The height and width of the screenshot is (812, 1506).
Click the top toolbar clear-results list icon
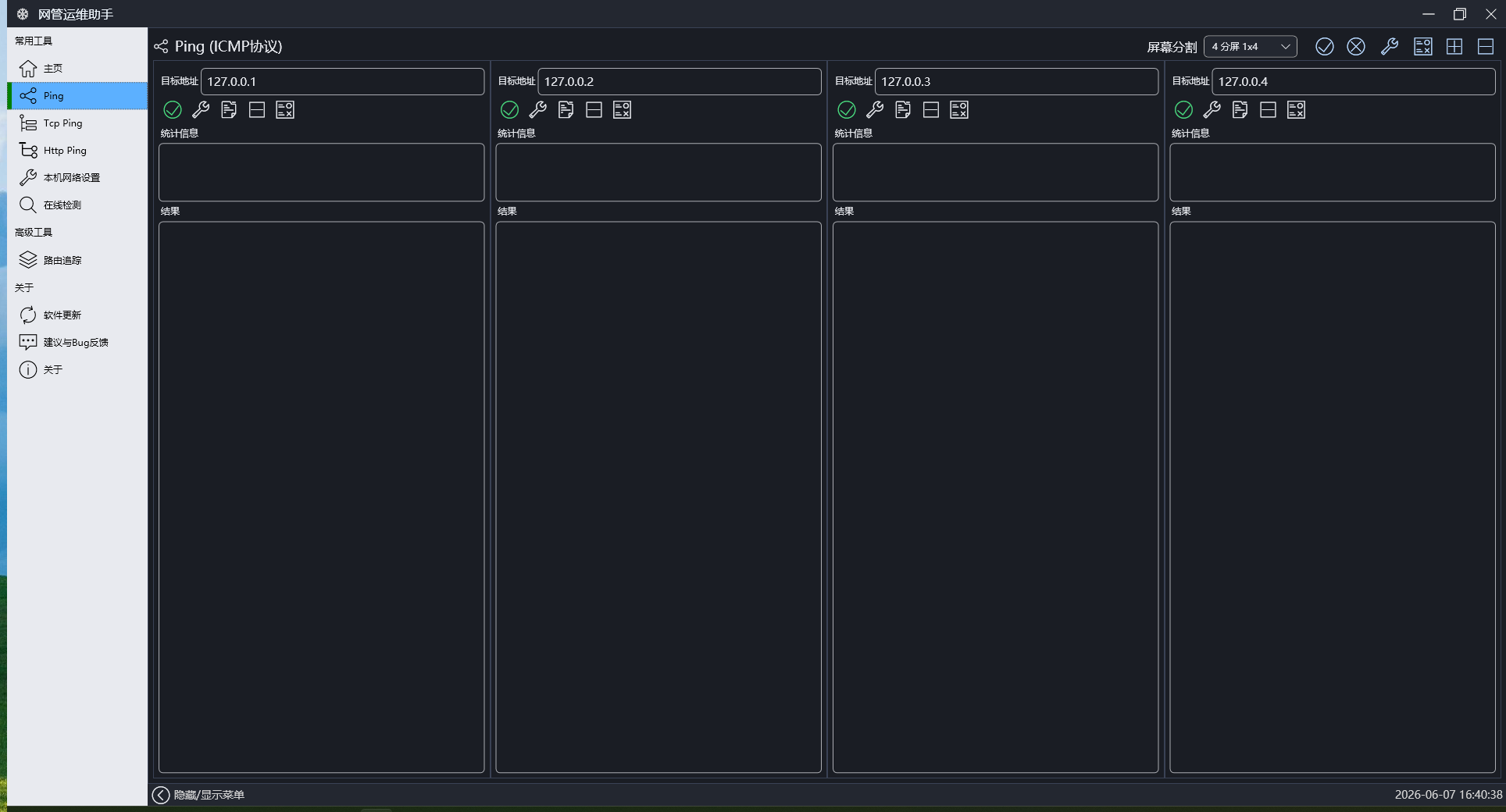1423,47
